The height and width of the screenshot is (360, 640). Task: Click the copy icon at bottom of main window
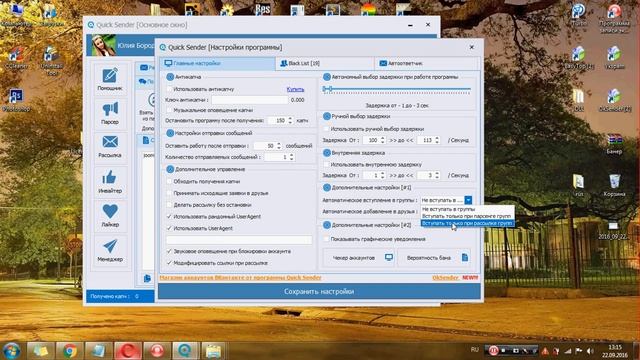(x=147, y=278)
